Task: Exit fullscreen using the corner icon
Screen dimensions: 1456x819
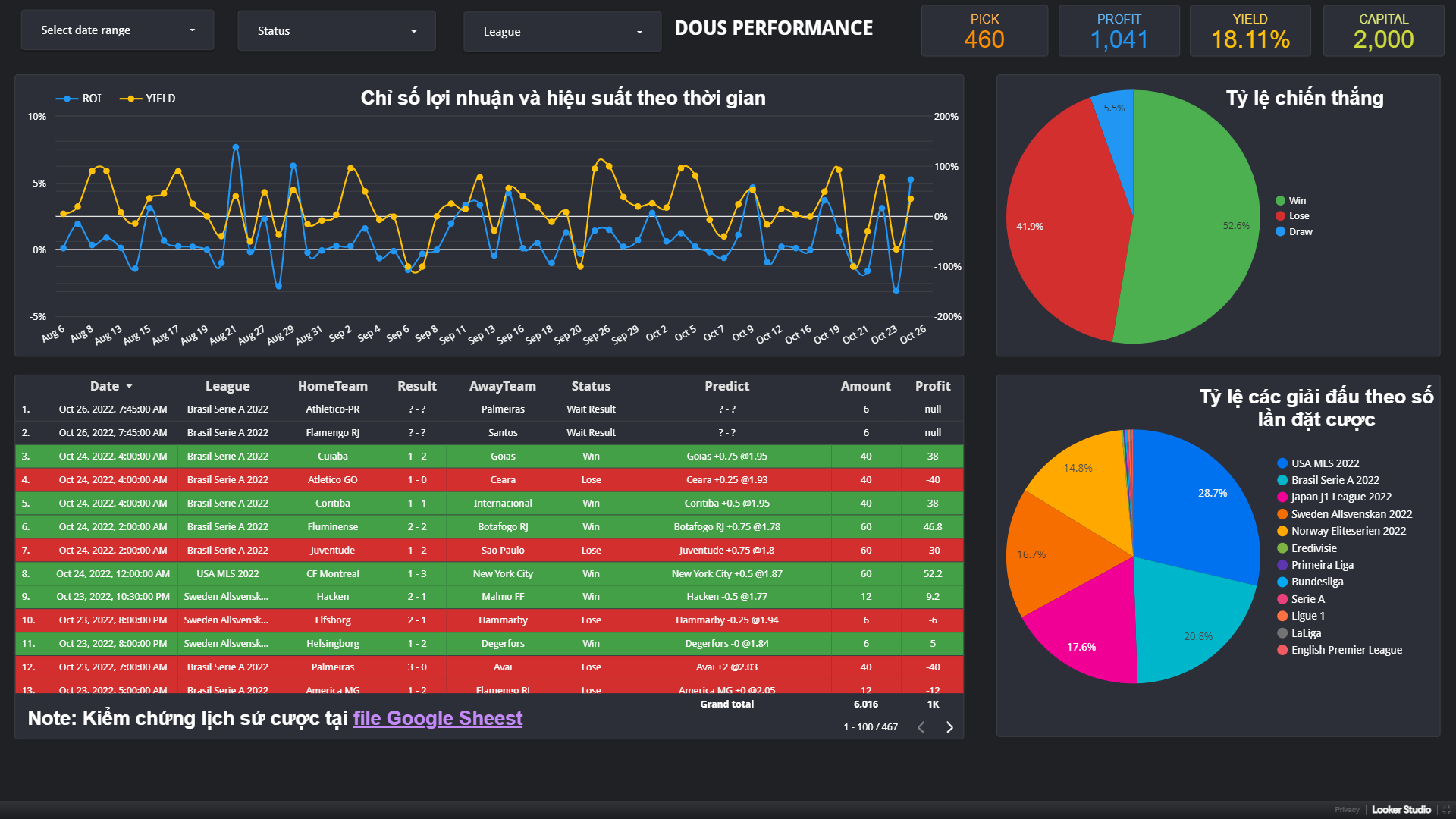Action: [x=1446, y=810]
